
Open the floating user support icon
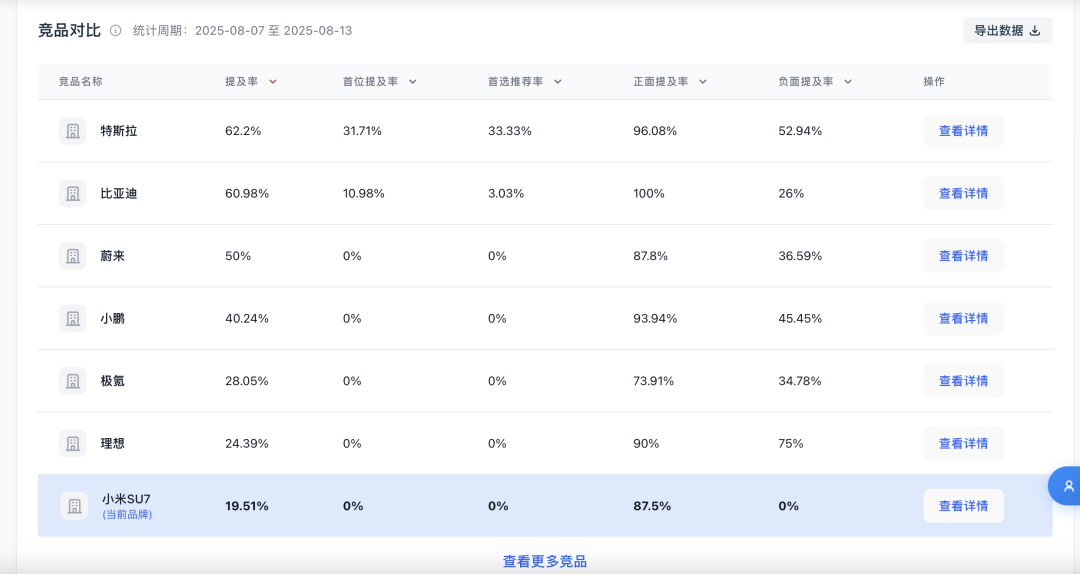pyautogui.click(x=1067, y=486)
